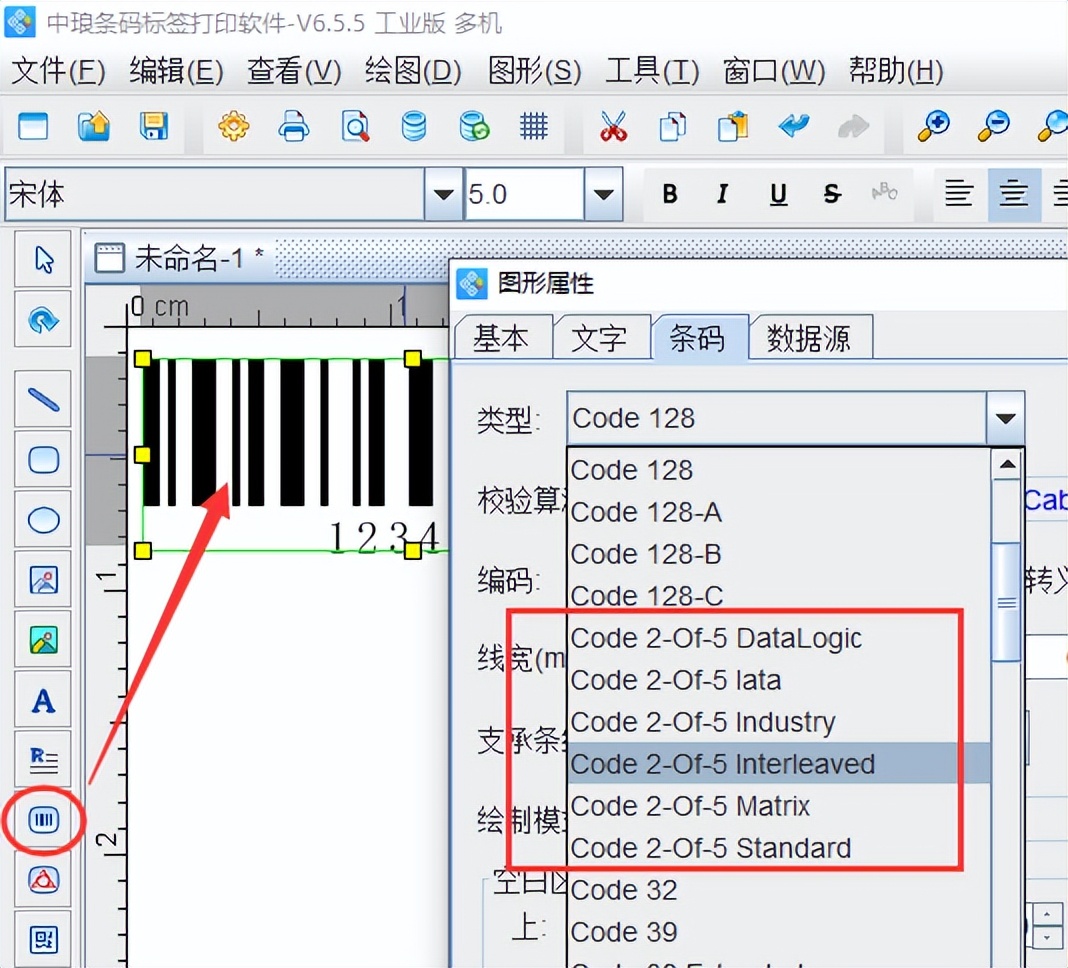Click the database connection icon
The image size is (1068, 968).
(414, 126)
